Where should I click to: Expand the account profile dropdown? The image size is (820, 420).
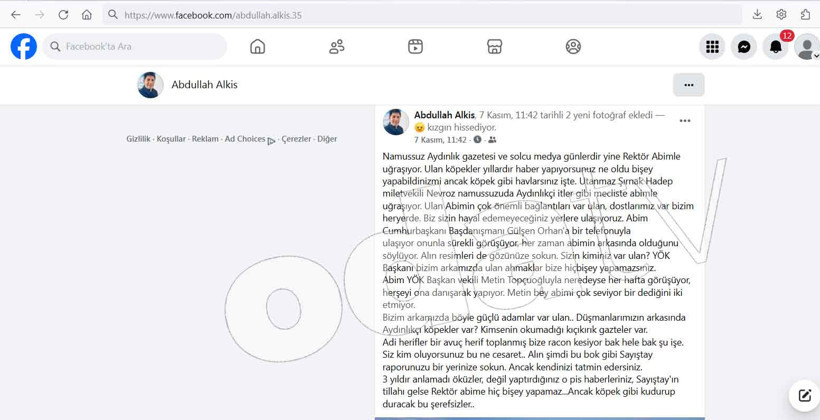coord(806,47)
